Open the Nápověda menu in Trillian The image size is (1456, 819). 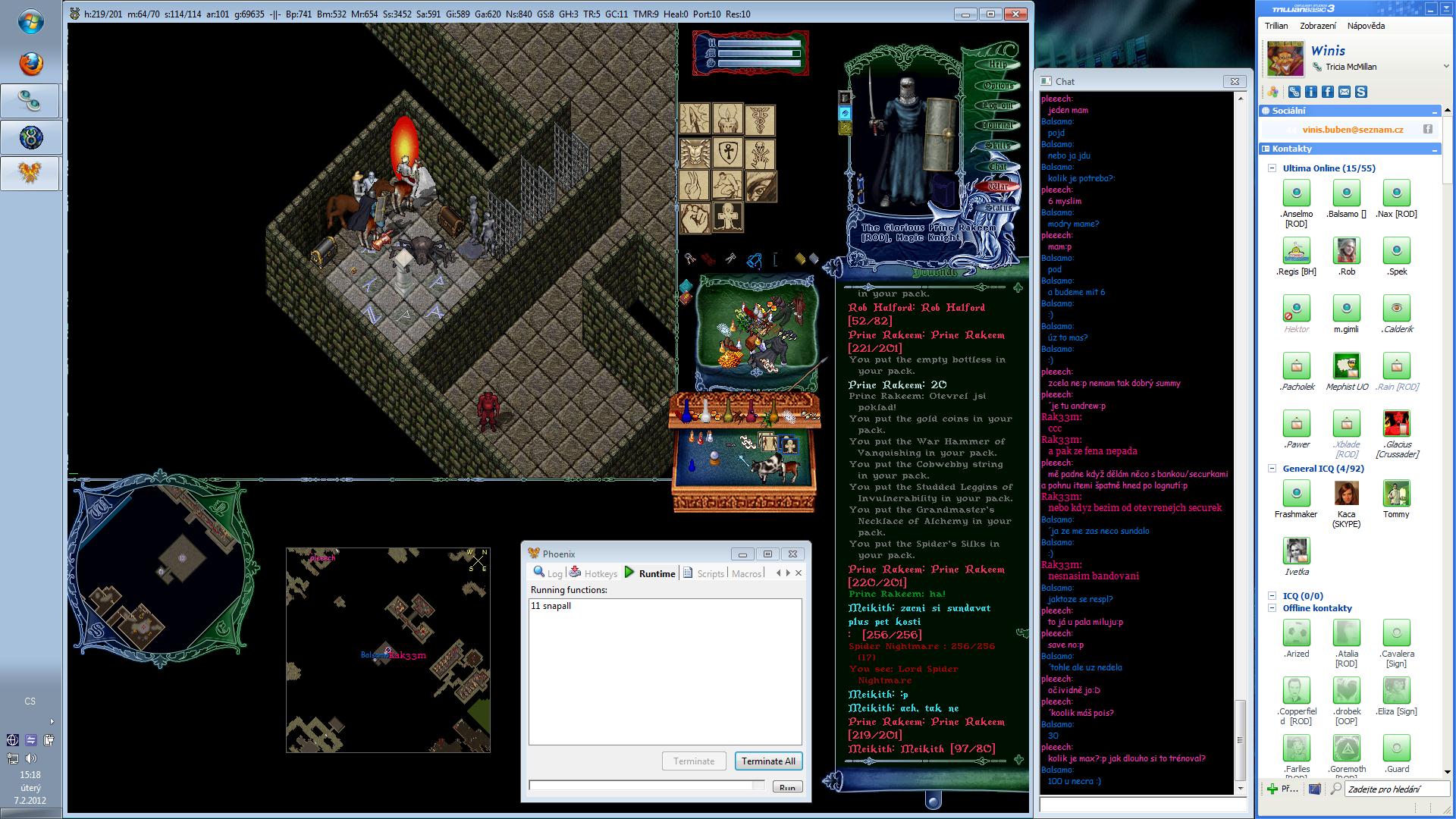click(1366, 26)
